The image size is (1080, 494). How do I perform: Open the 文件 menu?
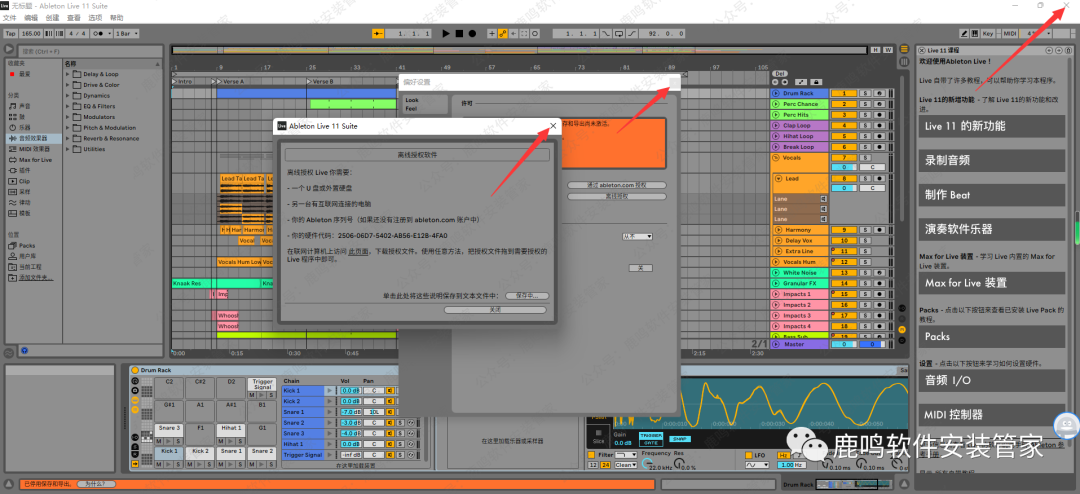click(11, 18)
